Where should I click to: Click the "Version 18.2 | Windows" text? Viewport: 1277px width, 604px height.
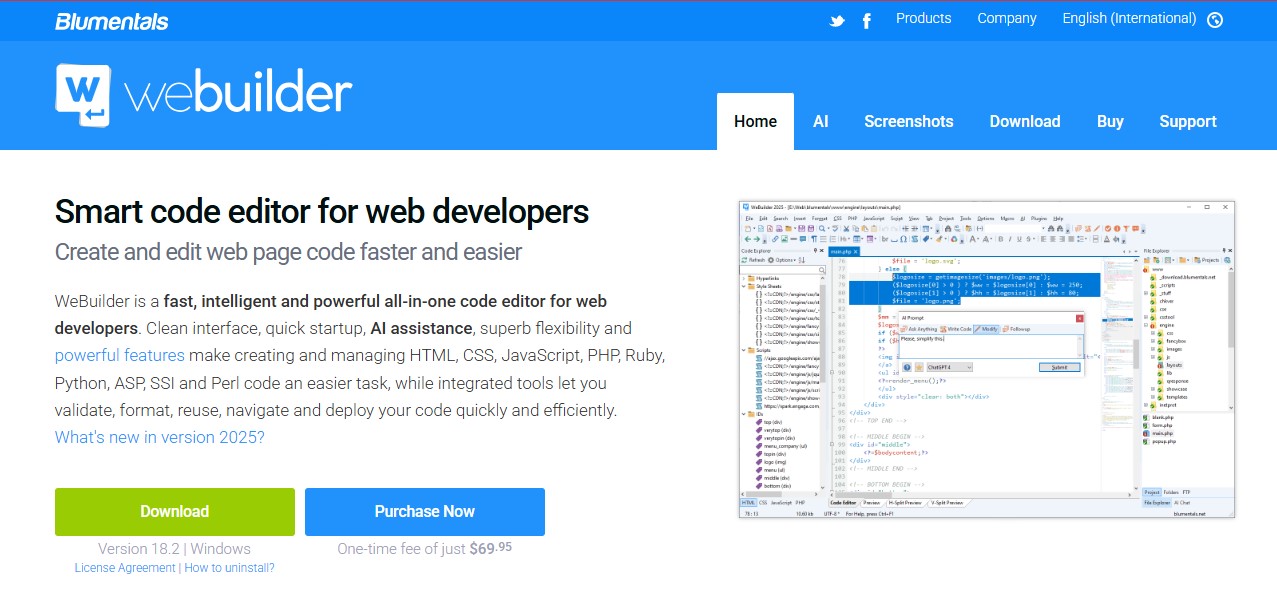tap(174, 549)
